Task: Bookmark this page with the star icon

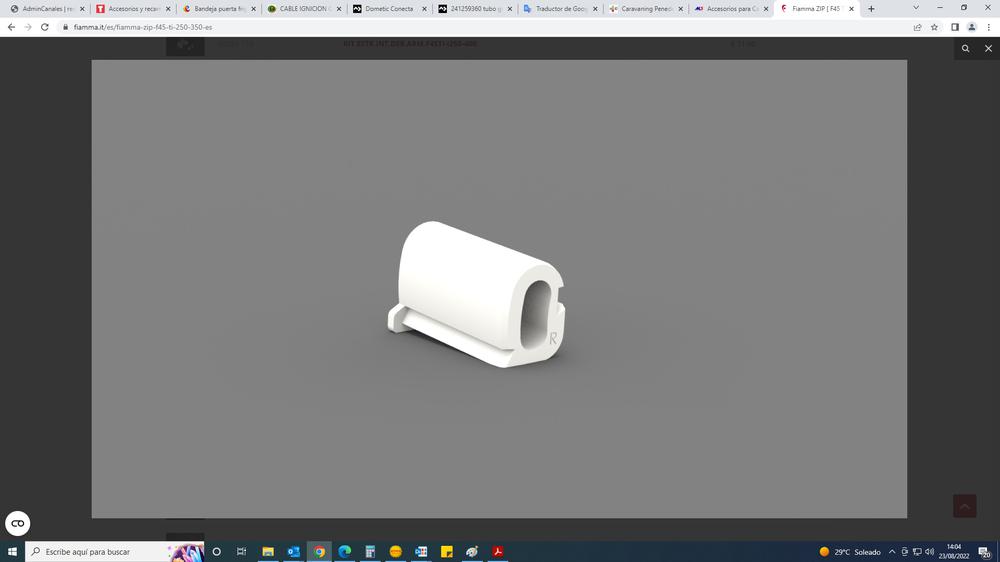Action: click(934, 27)
